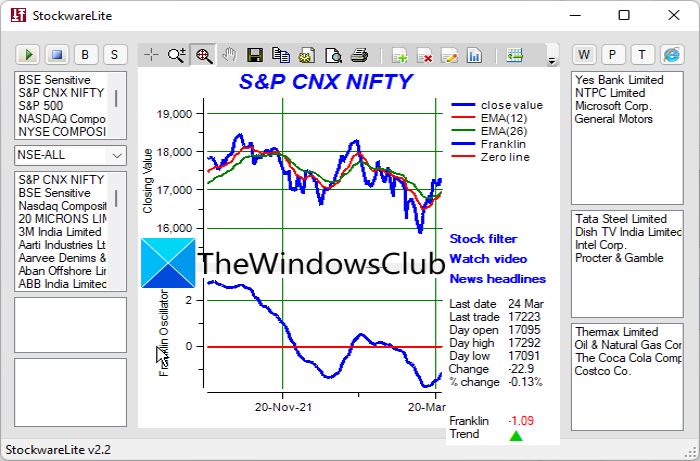
Task: Select NASDAQ Compo in the index list
Action: (62, 119)
